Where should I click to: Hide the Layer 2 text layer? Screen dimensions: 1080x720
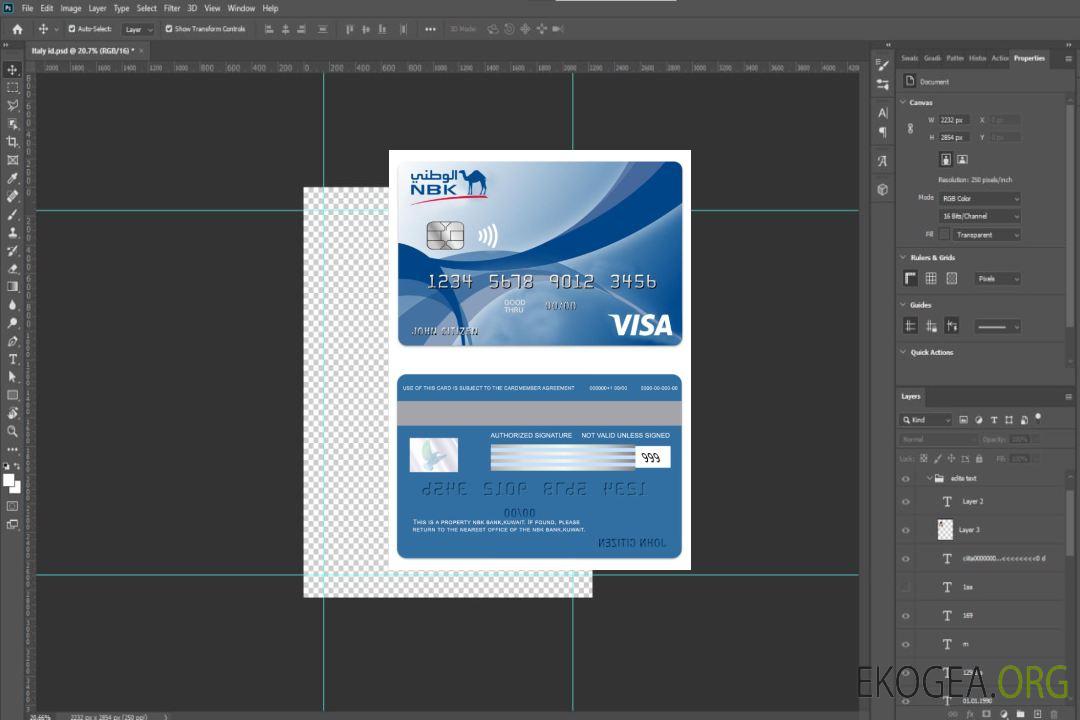[x=906, y=502]
